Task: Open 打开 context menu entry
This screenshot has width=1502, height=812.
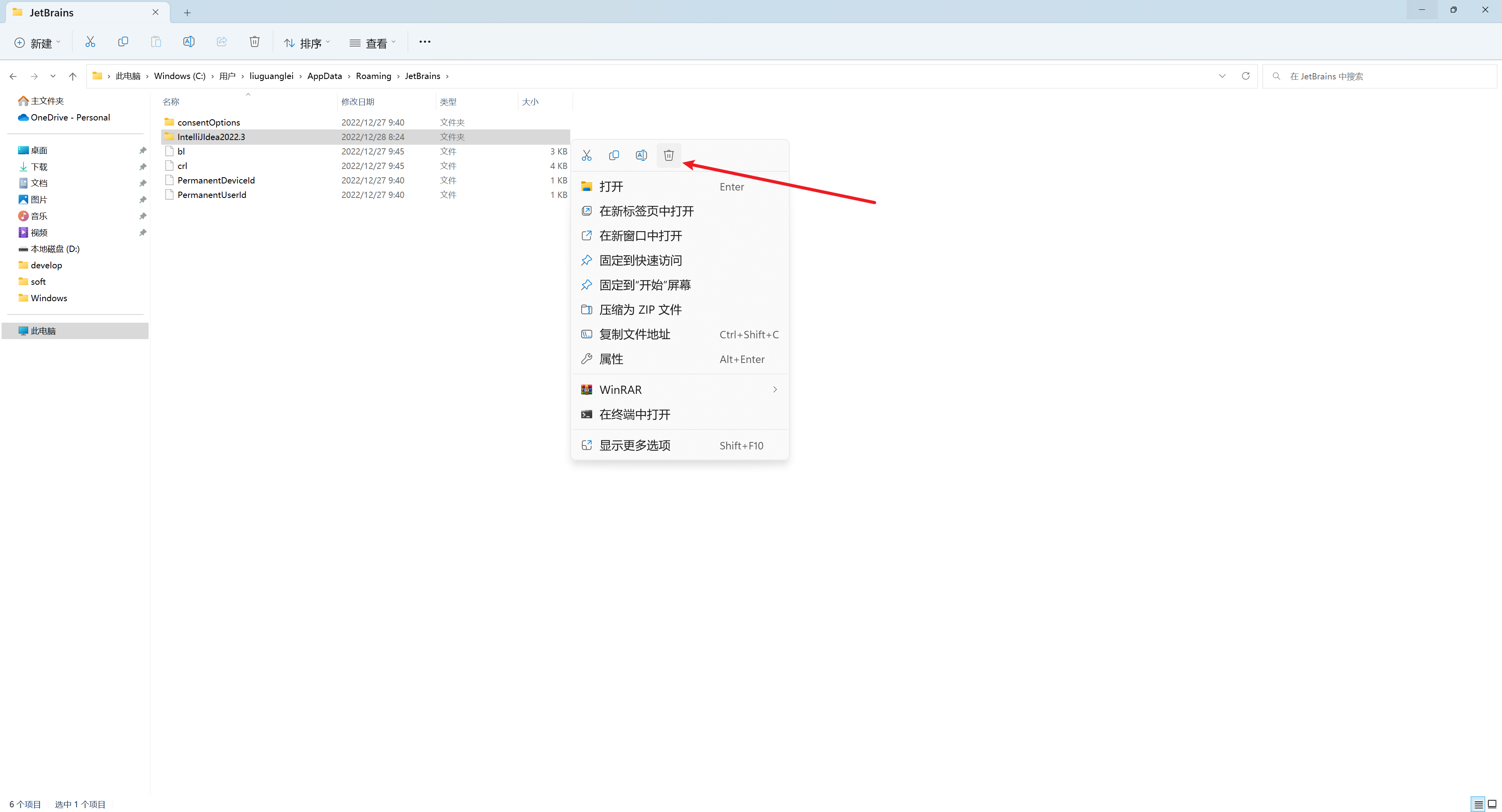Action: coord(611,186)
